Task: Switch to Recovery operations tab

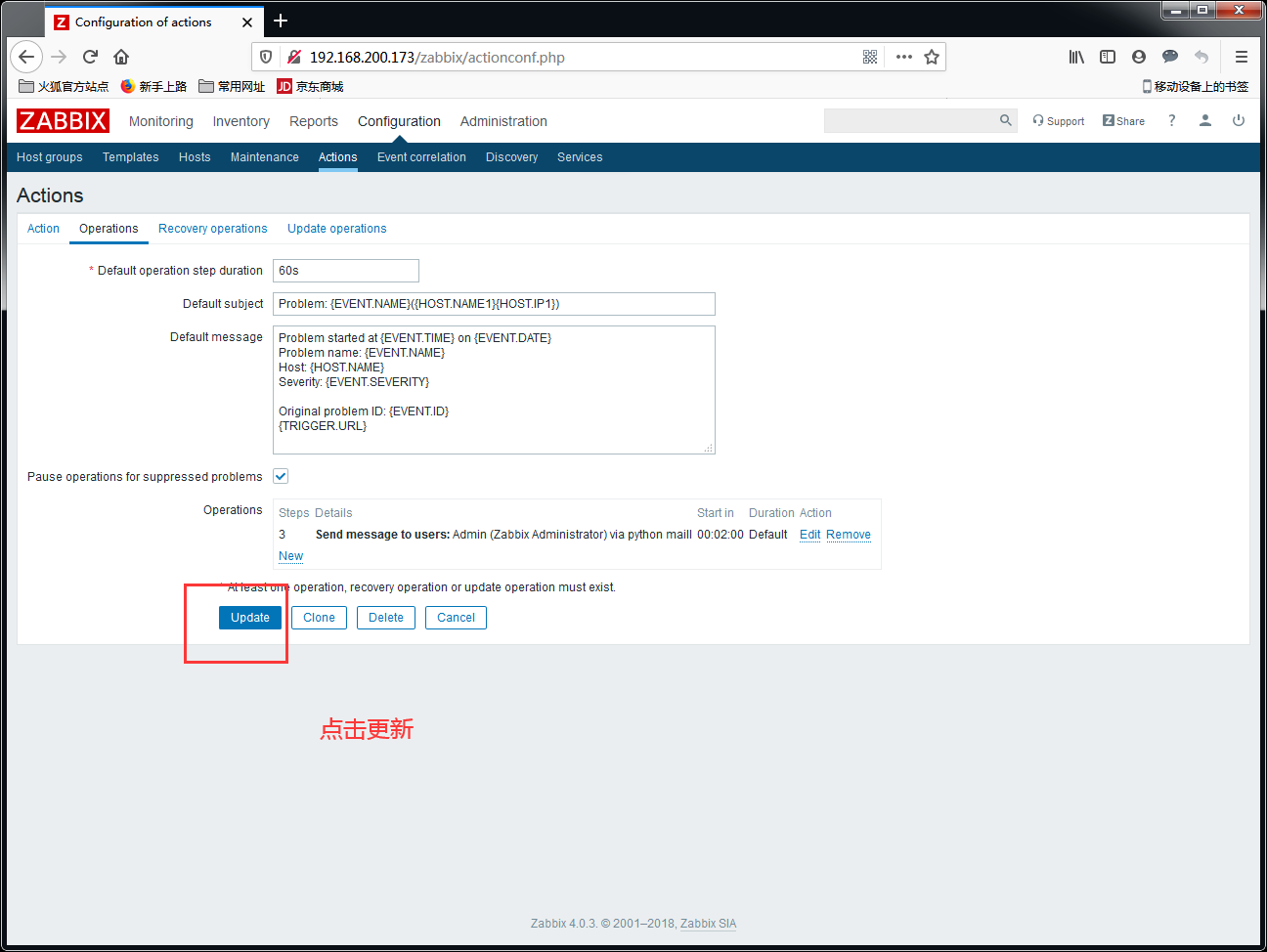Action: pyautogui.click(x=213, y=229)
